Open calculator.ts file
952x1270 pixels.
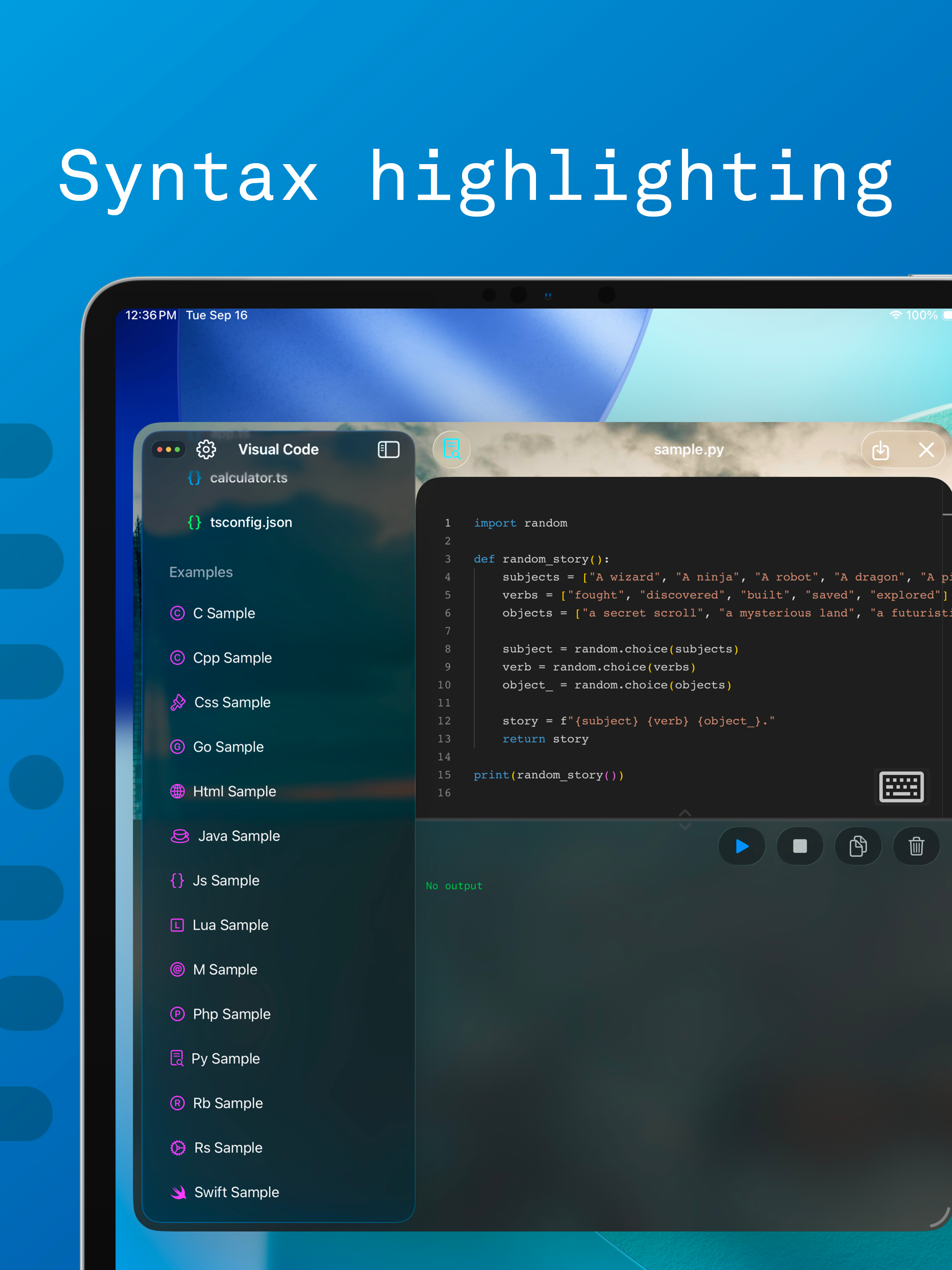(248, 478)
